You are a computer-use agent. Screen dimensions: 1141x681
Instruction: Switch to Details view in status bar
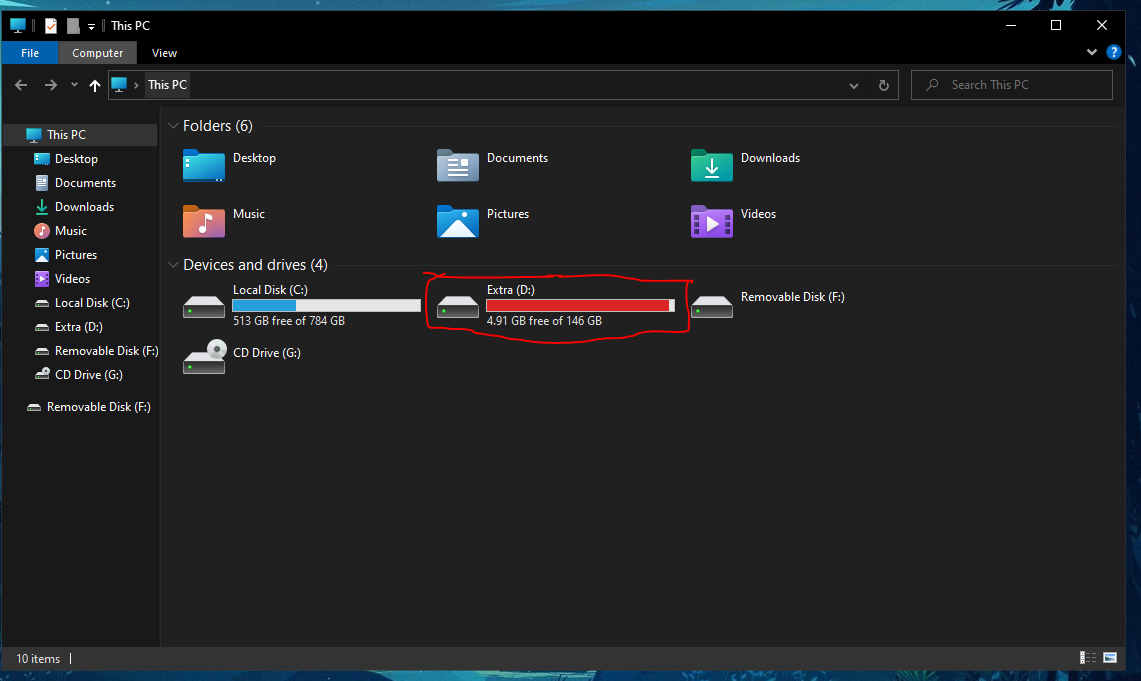tap(1088, 658)
